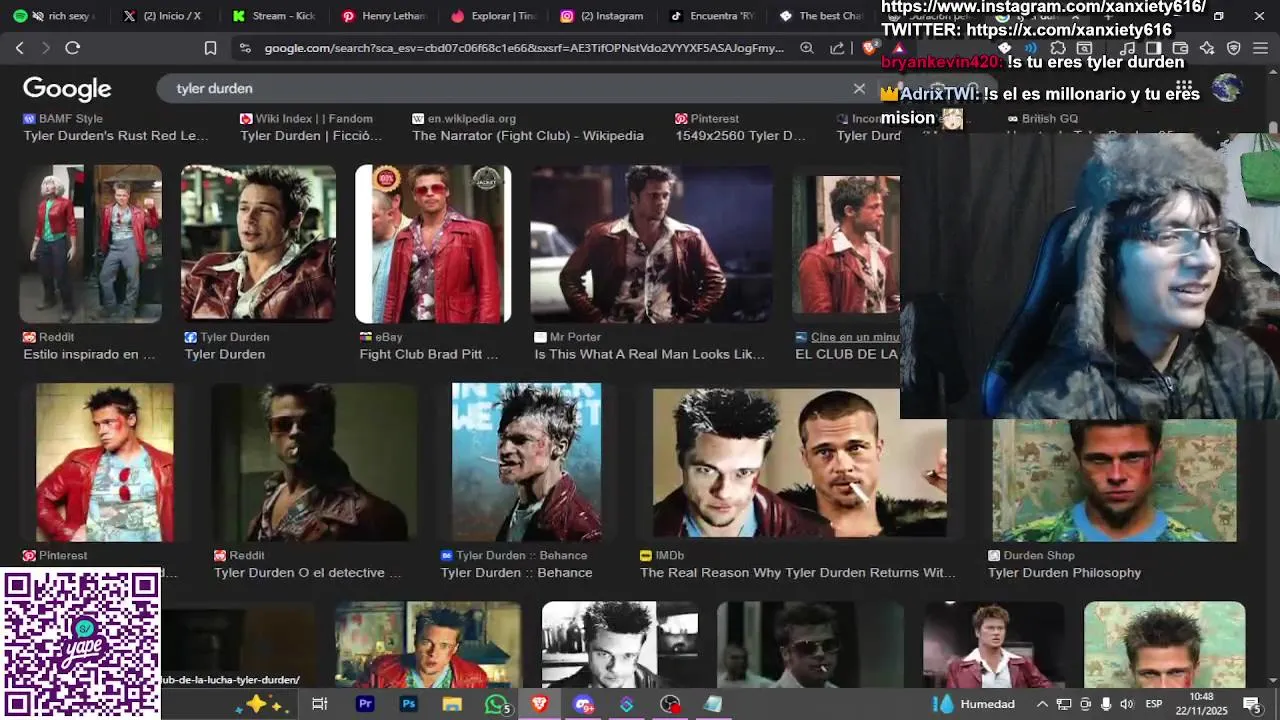Click the tyler durden search field
Screen dimensions: 1280x720
click(x=510, y=88)
